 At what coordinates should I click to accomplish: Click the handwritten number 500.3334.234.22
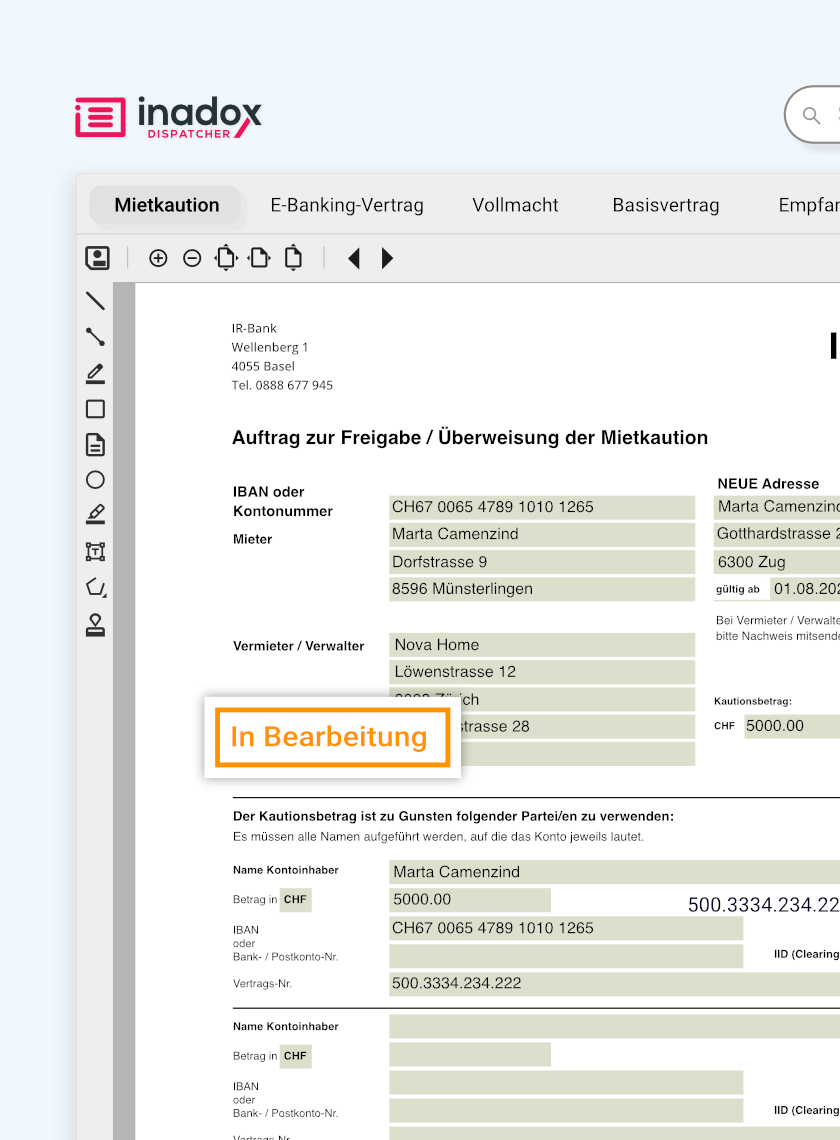tap(764, 904)
